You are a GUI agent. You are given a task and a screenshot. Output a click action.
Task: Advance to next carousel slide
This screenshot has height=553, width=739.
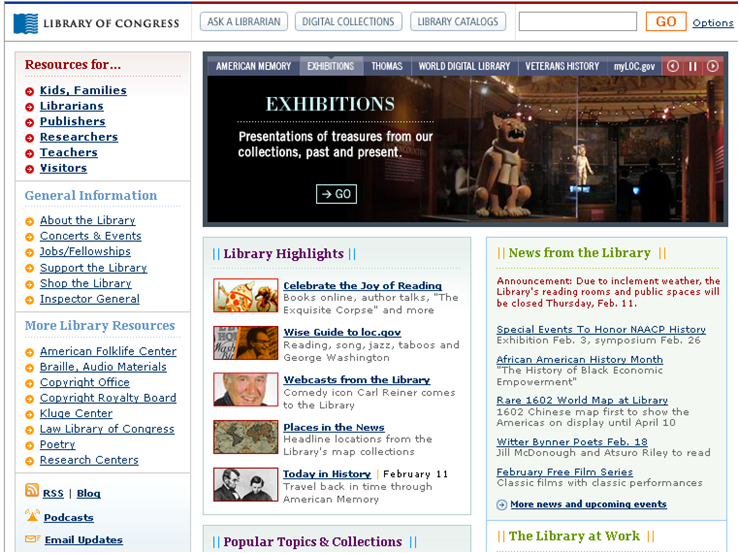(x=713, y=66)
